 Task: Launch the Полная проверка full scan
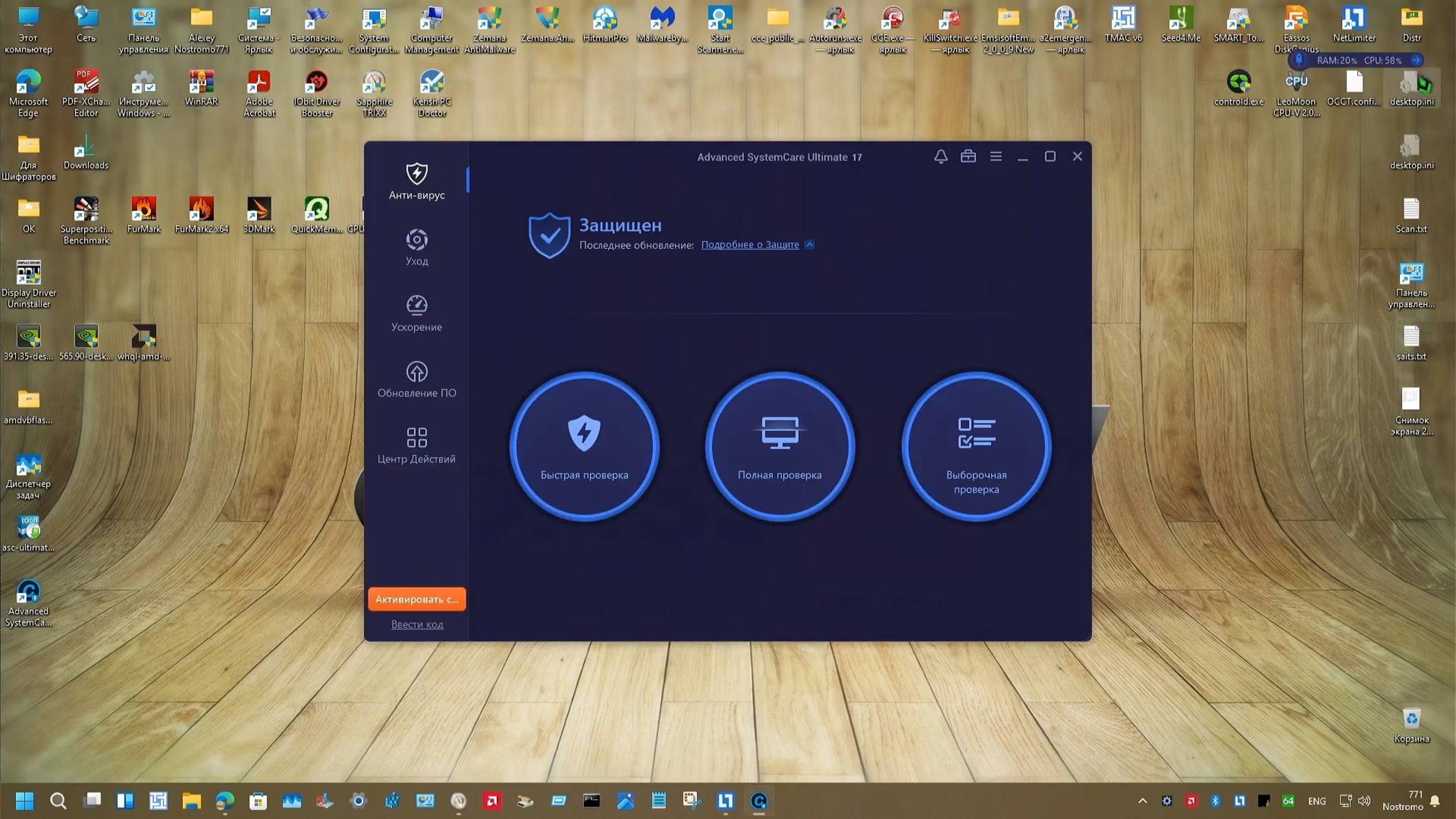click(x=780, y=447)
